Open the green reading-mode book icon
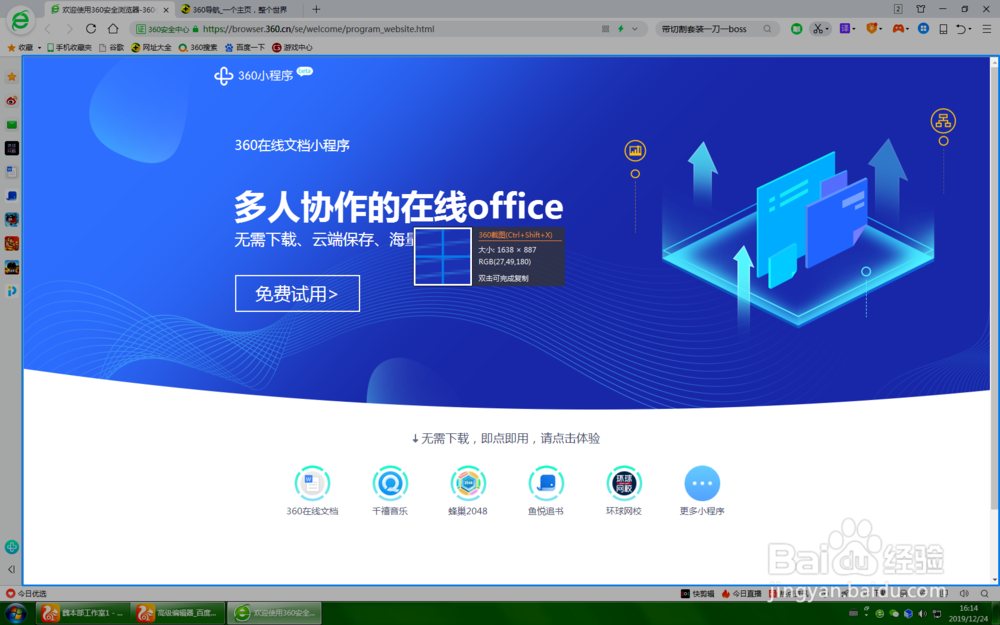The width and height of the screenshot is (1000, 625). (x=796, y=29)
